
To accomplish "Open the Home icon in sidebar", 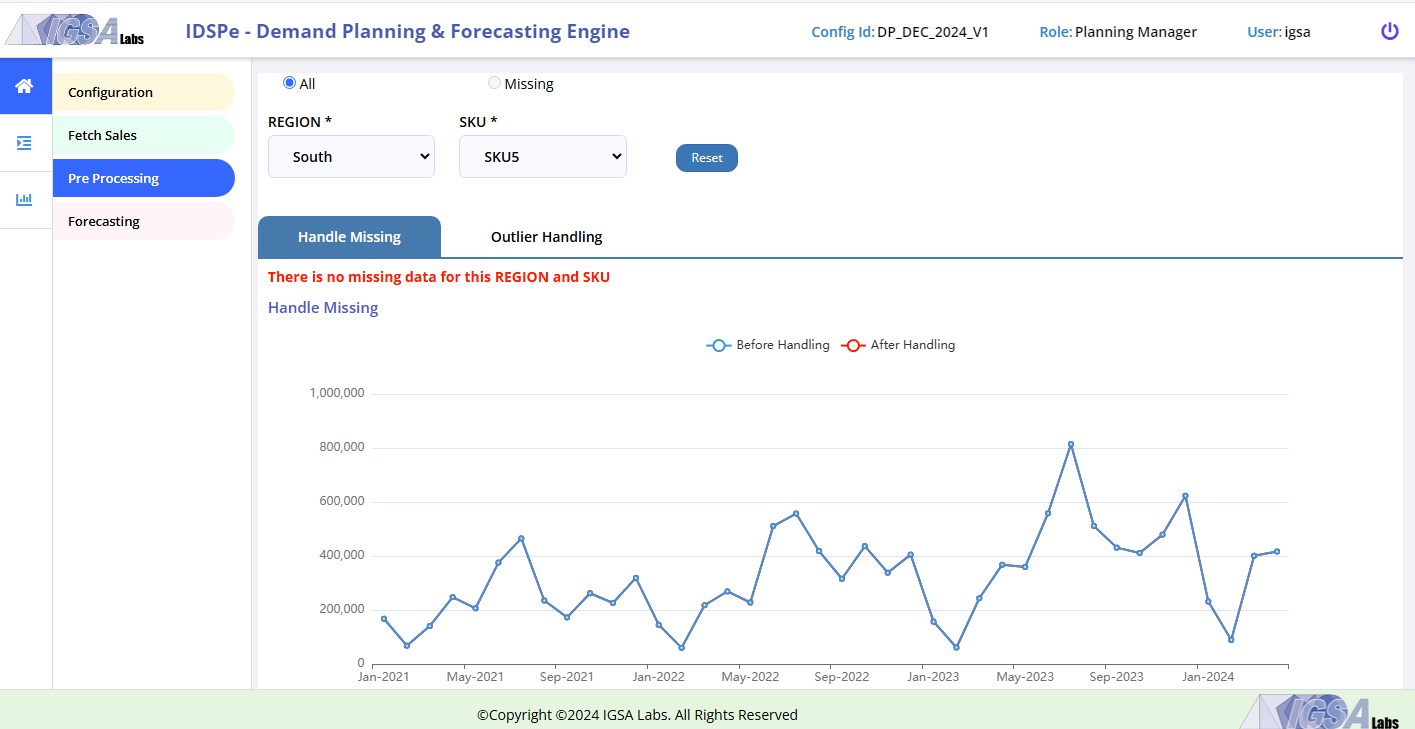I will click(x=24, y=86).
